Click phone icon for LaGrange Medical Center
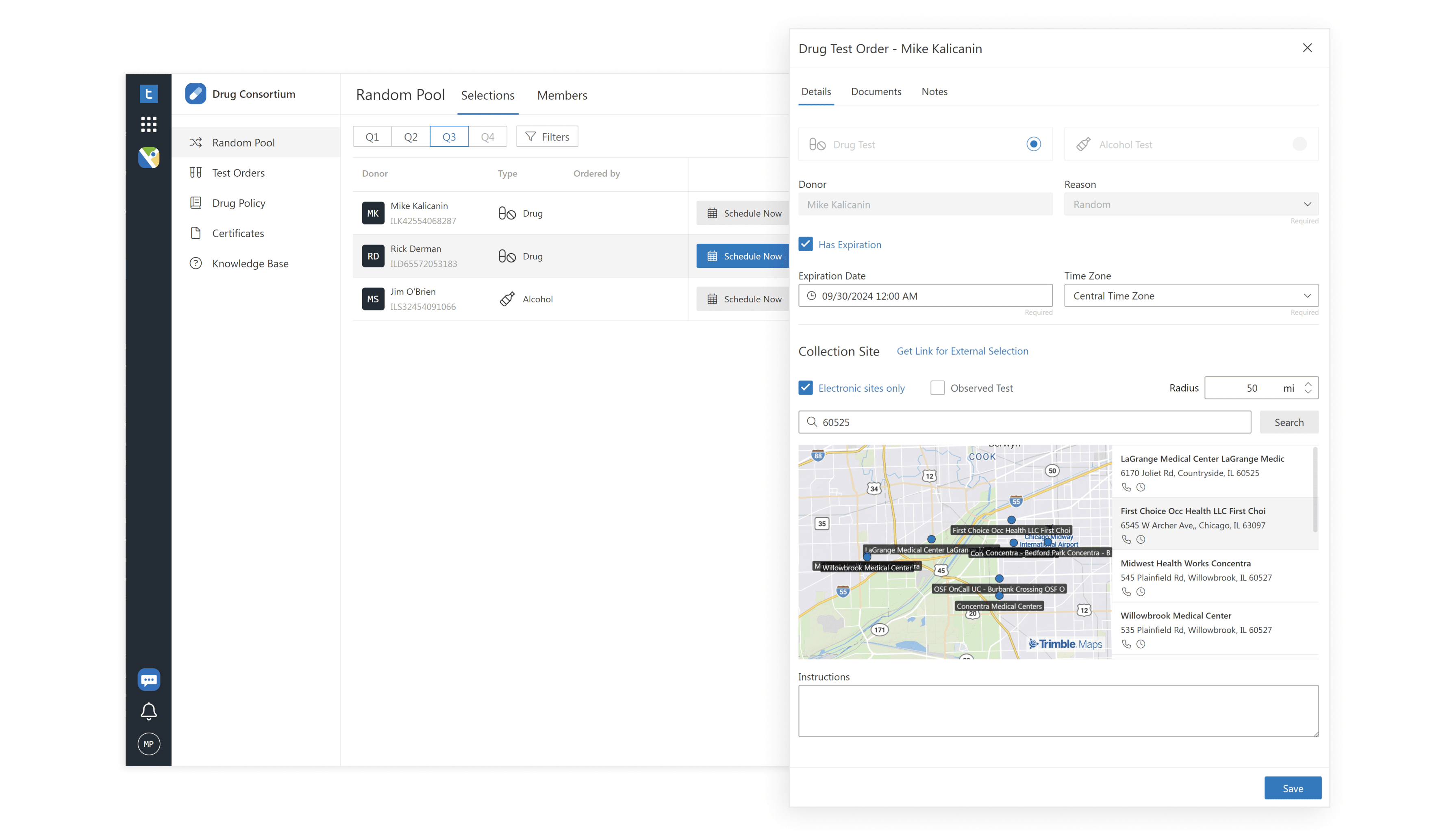Image resolution: width=1456 pixels, height=835 pixels. coord(1126,487)
